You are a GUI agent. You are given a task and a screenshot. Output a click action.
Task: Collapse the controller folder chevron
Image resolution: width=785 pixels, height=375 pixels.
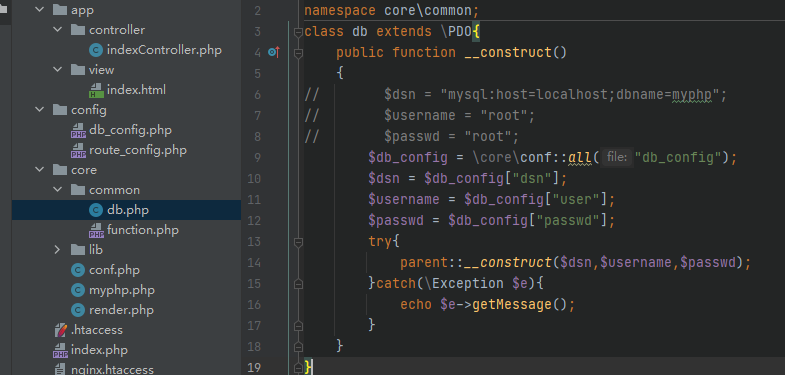coord(58,30)
